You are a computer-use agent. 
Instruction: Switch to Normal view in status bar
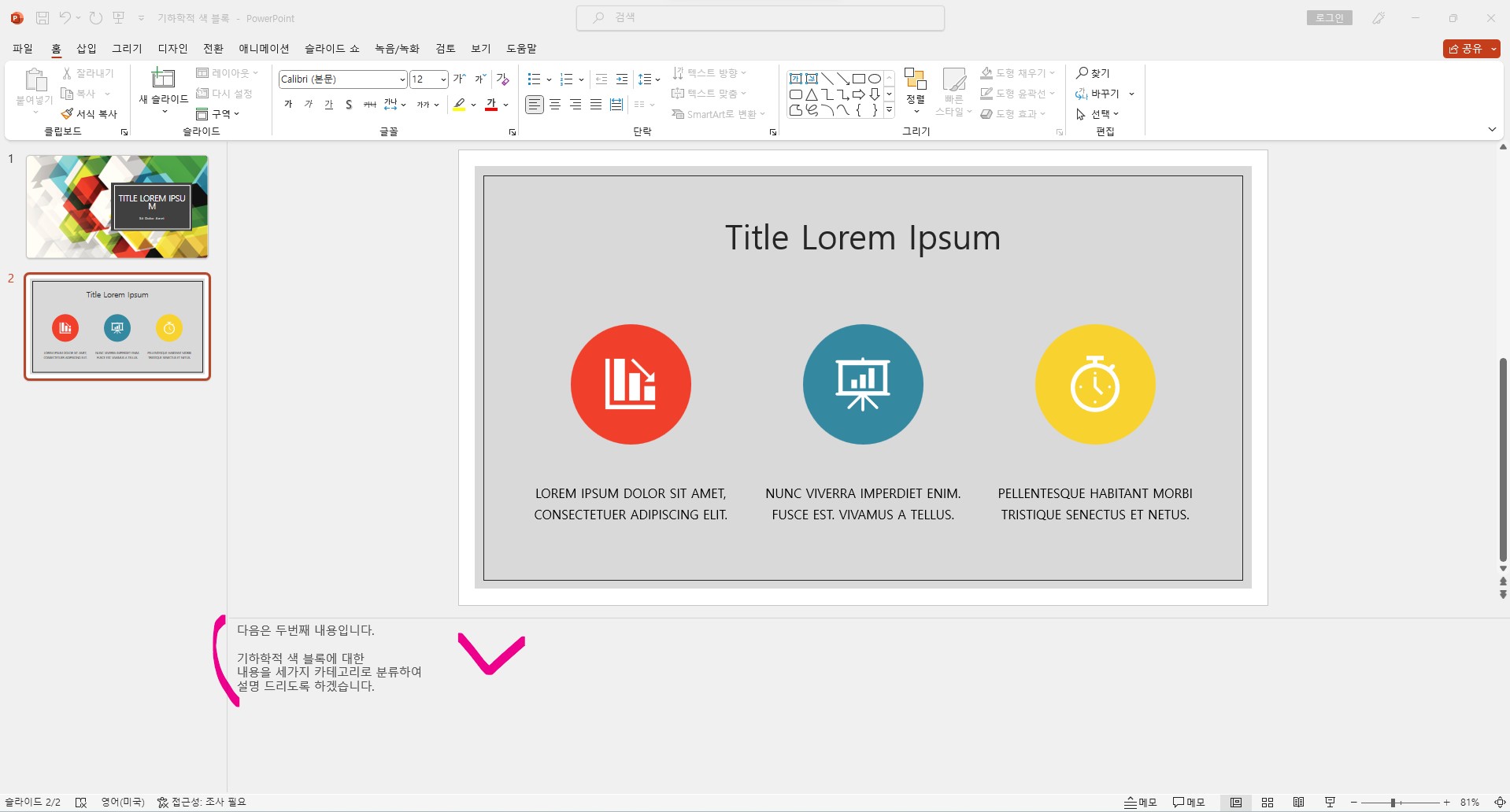pyautogui.click(x=1236, y=803)
